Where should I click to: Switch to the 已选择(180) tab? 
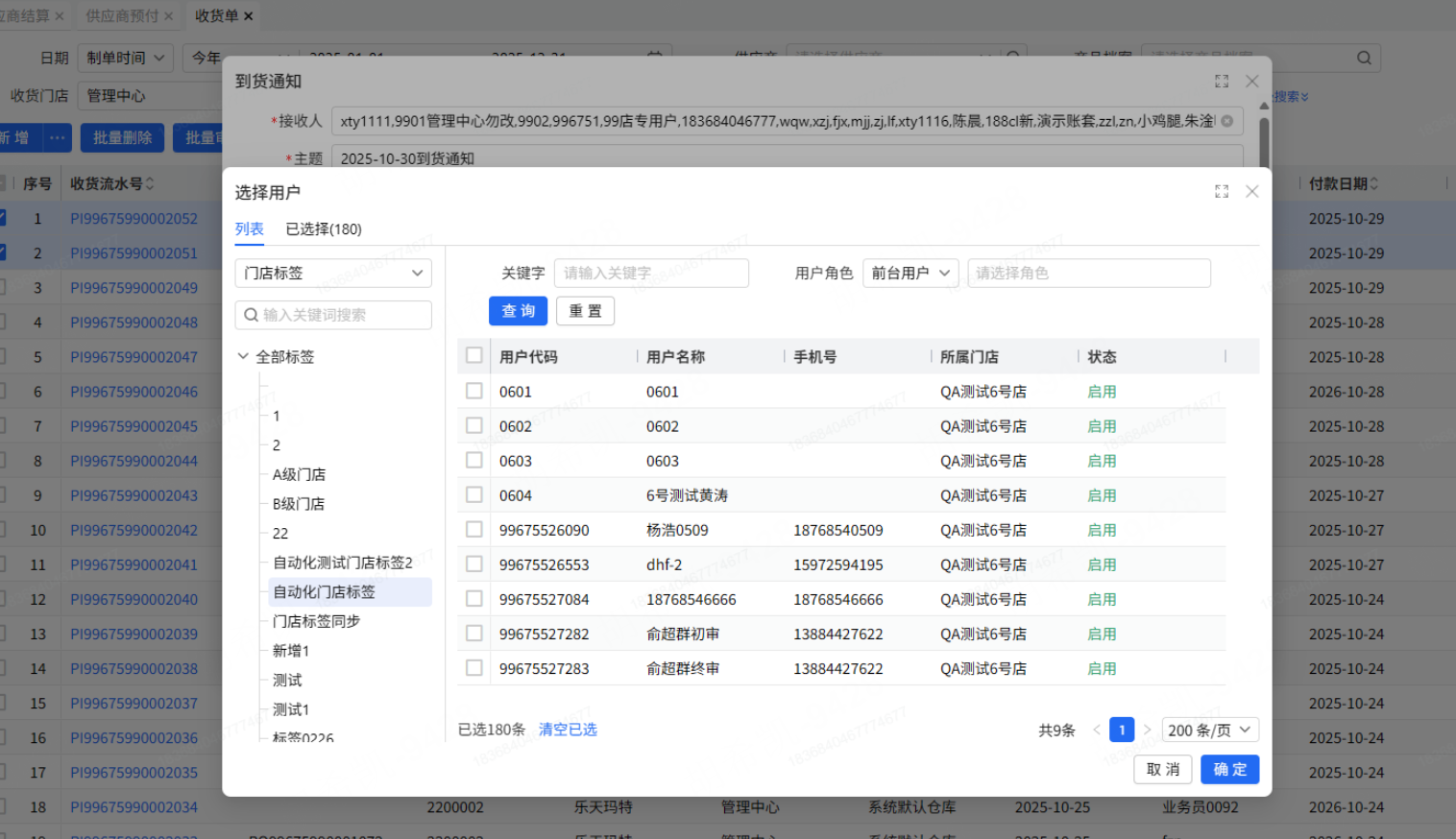pos(324,229)
